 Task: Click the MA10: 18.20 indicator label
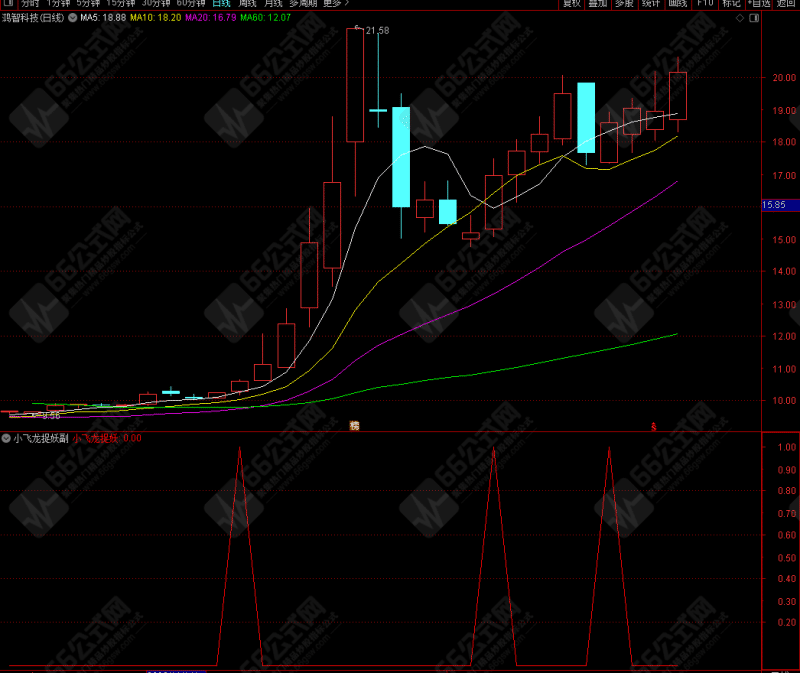pyautogui.click(x=156, y=17)
